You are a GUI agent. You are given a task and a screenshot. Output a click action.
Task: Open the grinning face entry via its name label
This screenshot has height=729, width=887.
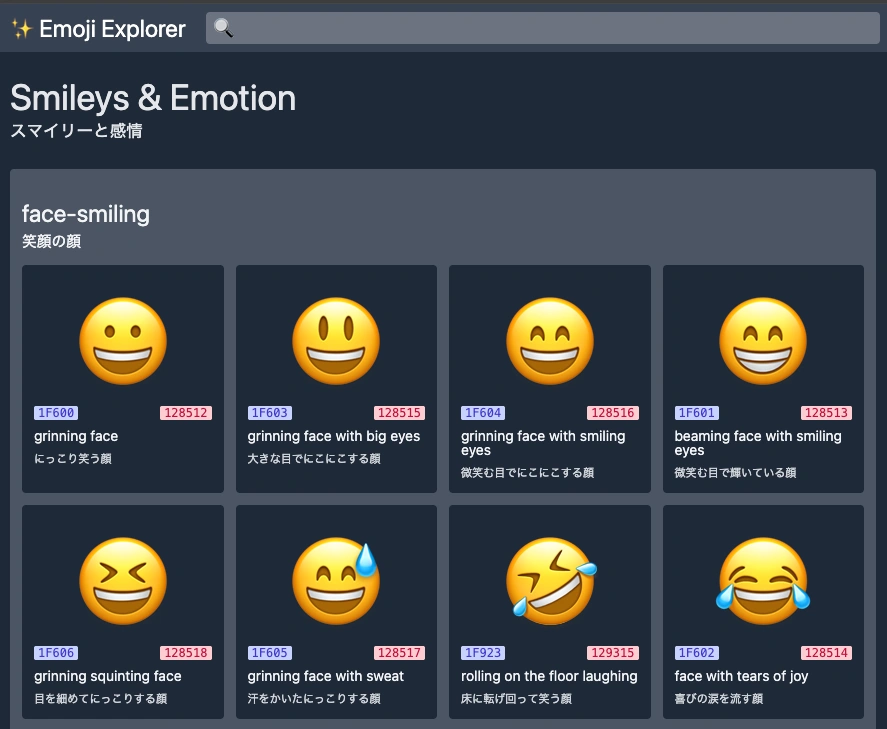tap(76, 436)
